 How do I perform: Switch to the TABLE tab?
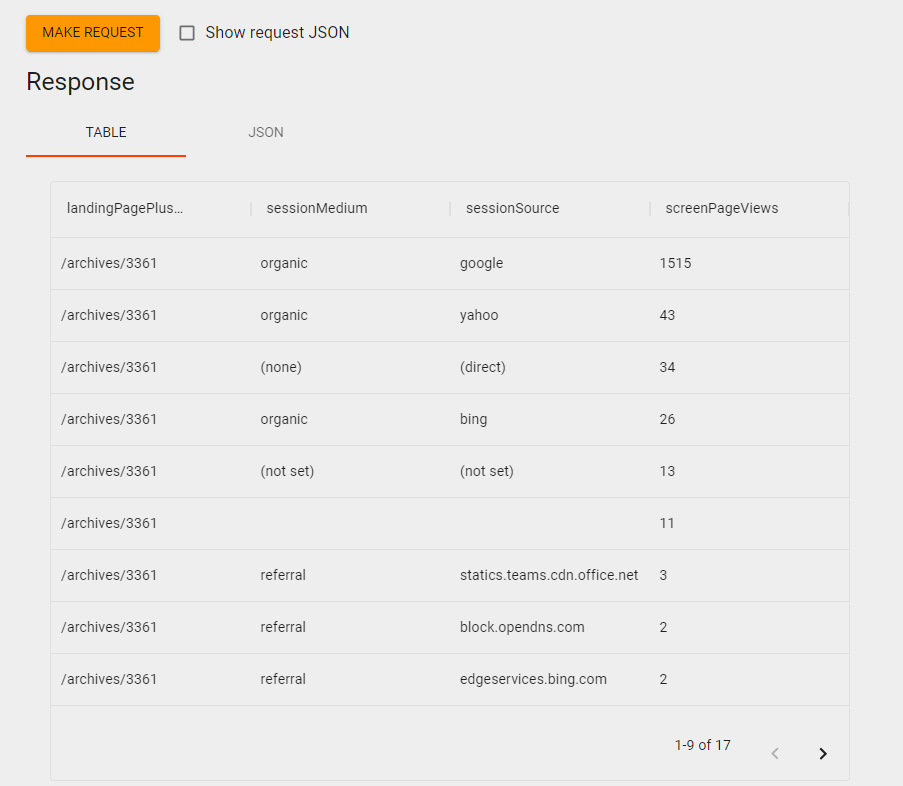pos(106,132)
